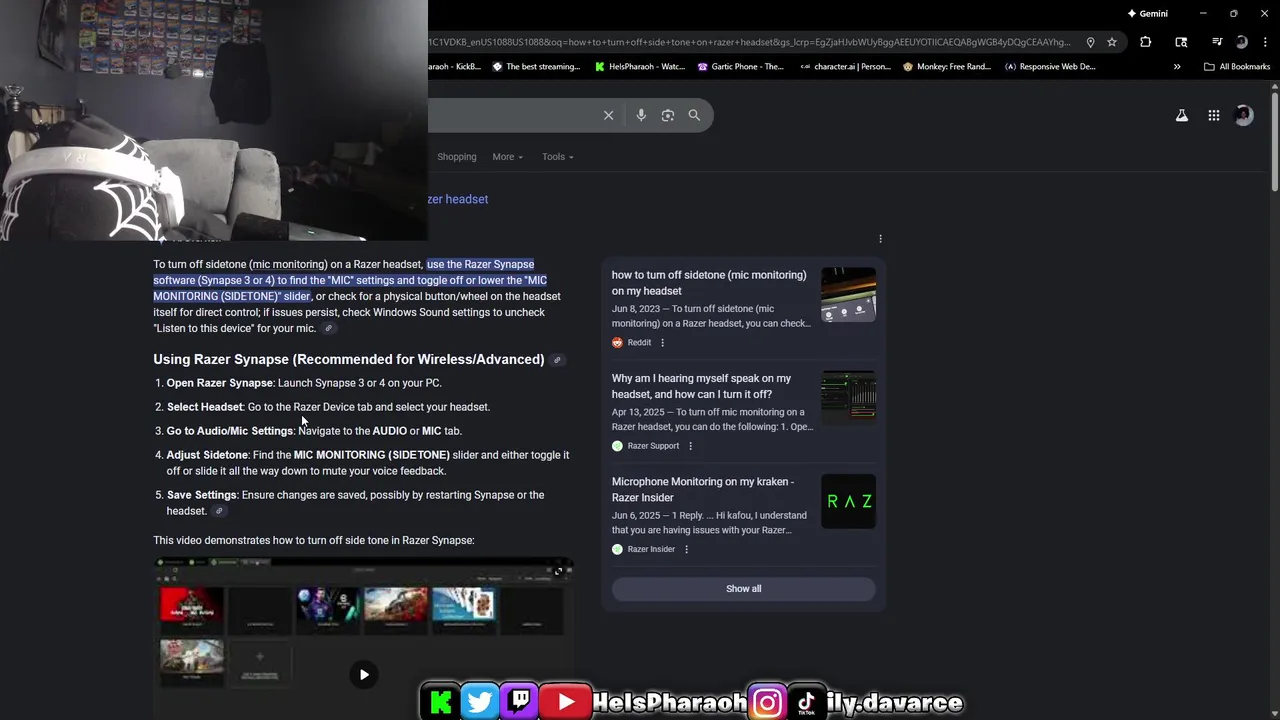Click the page vertical scrollbar
The width and height of the screenshot is (1280, 720).
click(1274, 140)
